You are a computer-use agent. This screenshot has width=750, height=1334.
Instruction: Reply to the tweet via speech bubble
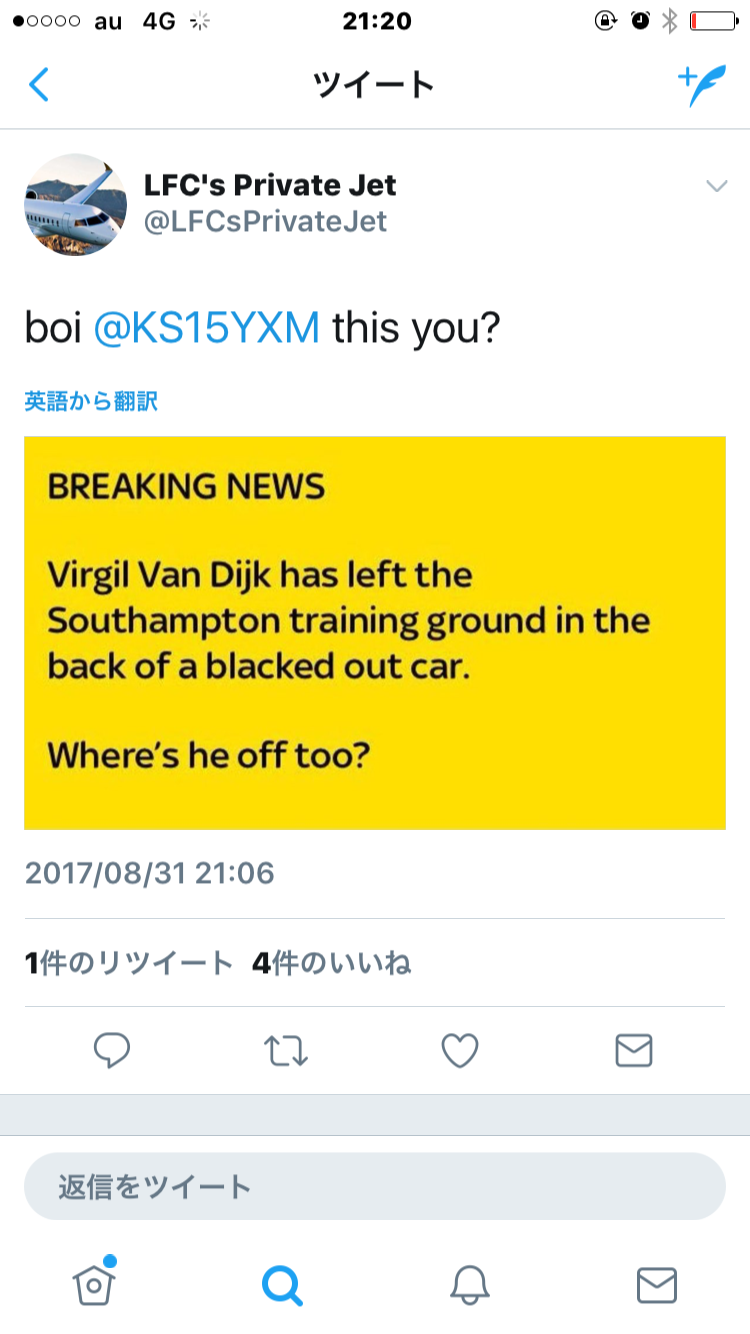[112, 1050]
